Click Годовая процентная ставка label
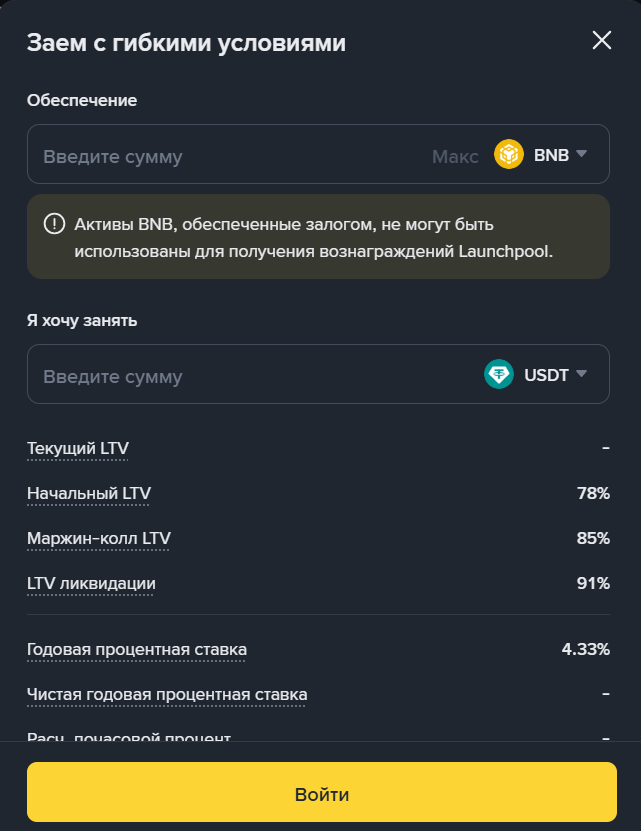 [137, 650]
